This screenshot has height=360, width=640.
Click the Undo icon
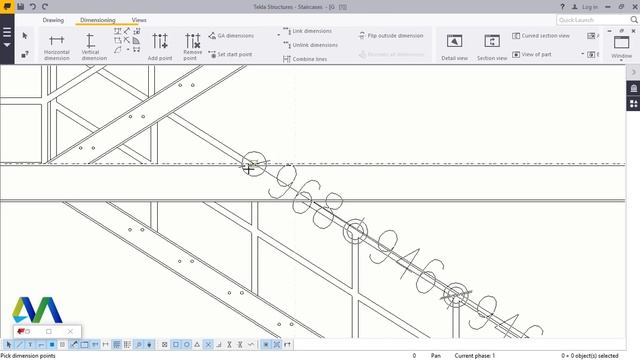pos(33,6)
